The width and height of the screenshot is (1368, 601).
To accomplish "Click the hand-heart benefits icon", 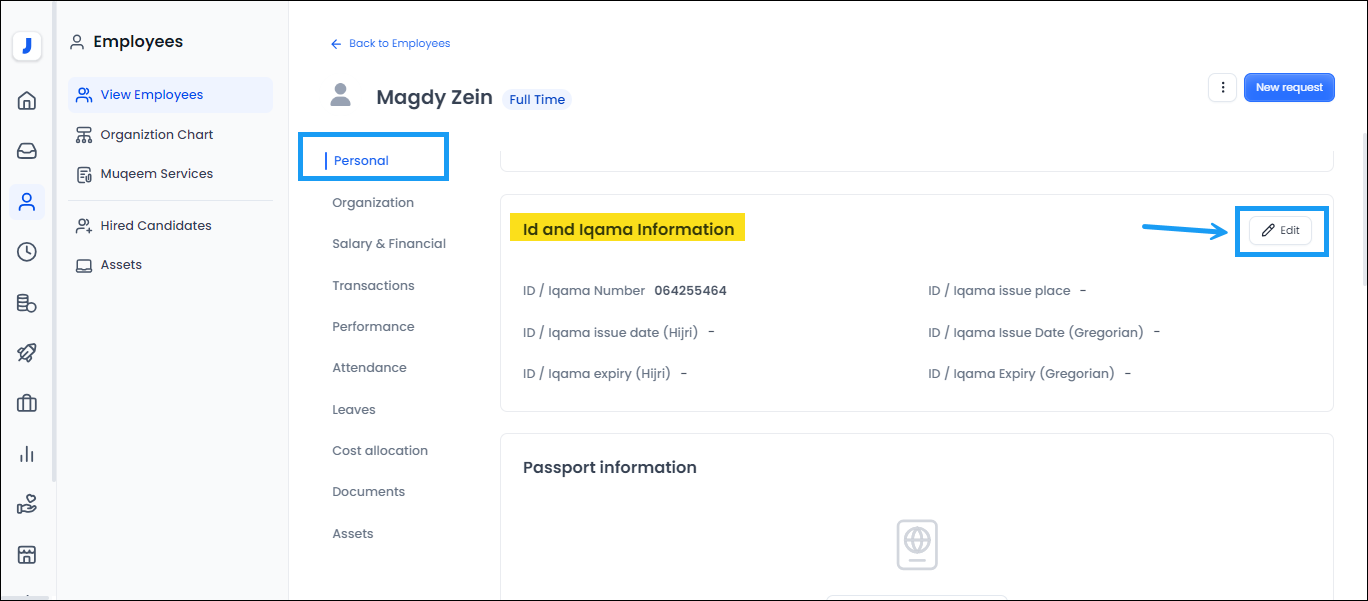I will [27, 505].
